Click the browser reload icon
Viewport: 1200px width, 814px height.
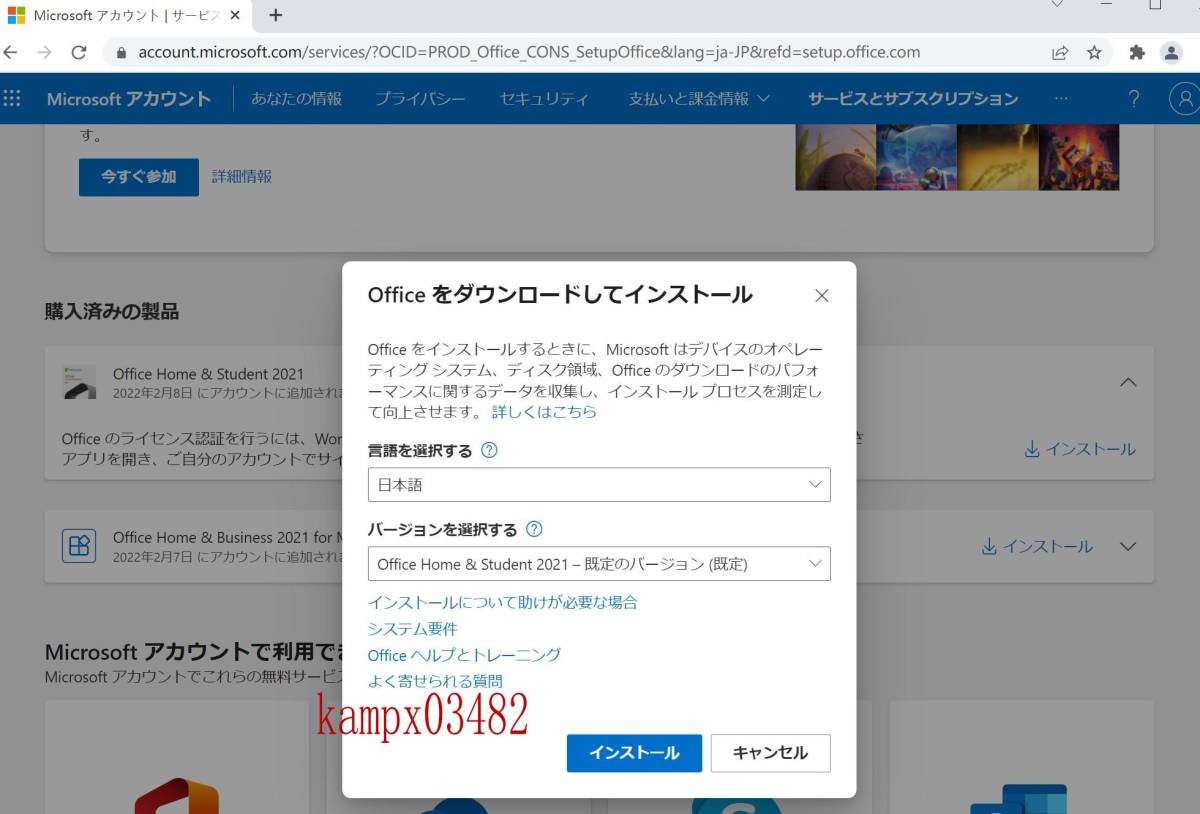[79, 53]
